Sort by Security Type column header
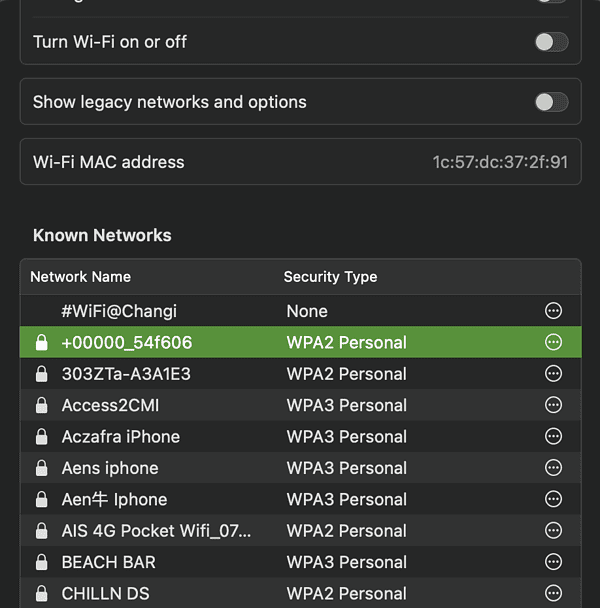The image size is (600, 608). pos(330,277)
